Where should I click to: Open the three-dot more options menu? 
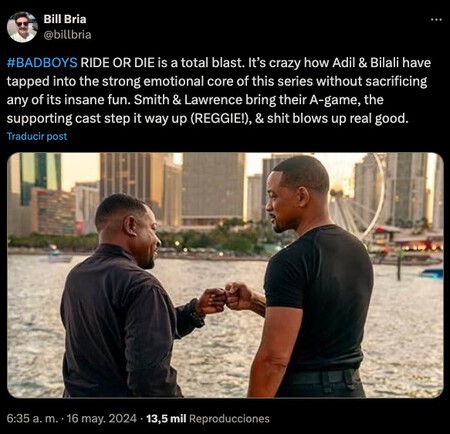pos(436,20)
